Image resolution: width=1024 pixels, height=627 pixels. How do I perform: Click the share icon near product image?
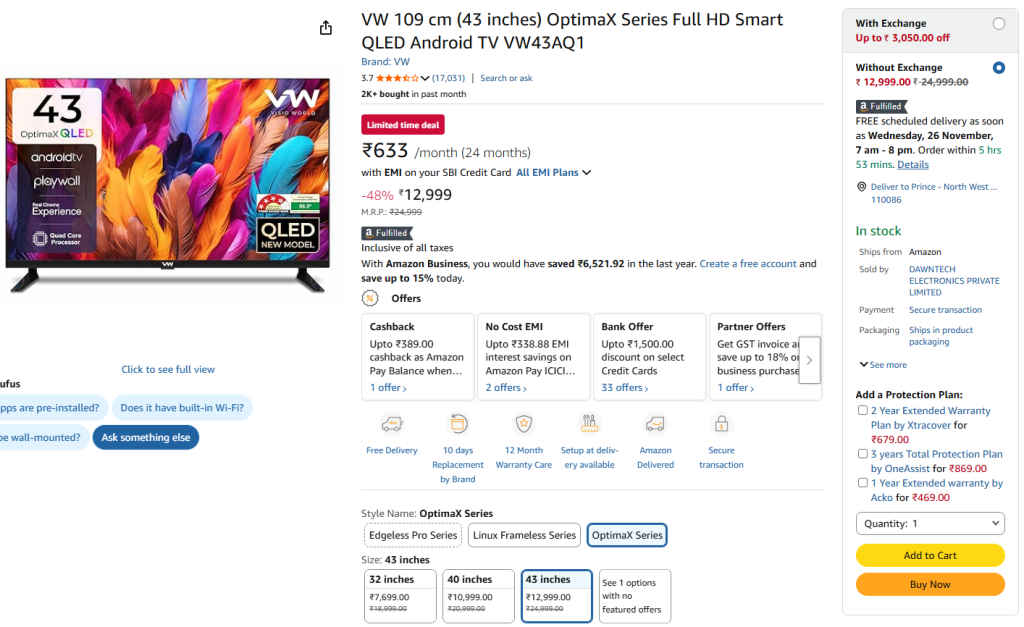click(326, 28)
